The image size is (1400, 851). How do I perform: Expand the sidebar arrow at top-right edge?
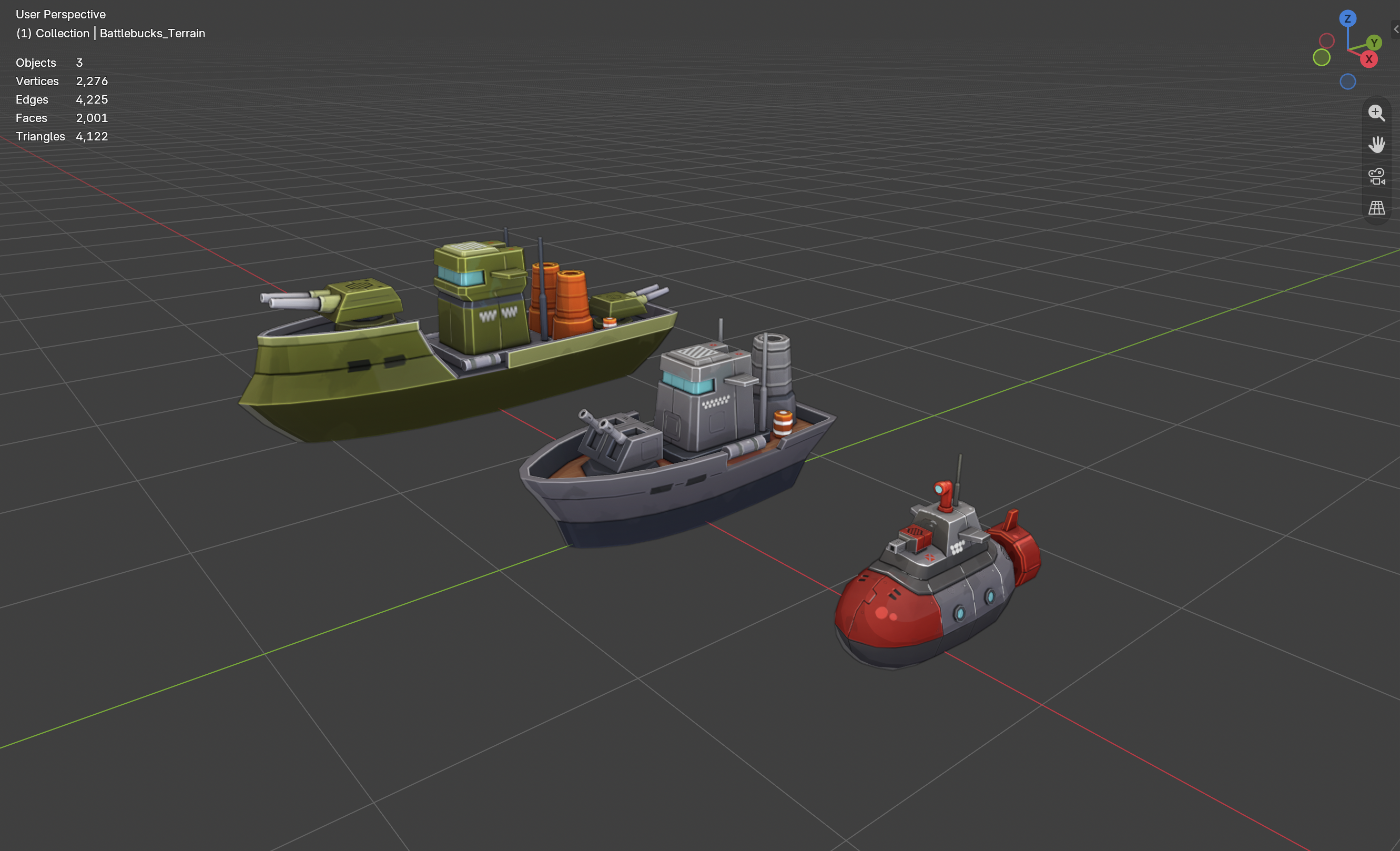[x=1395, y=29]
